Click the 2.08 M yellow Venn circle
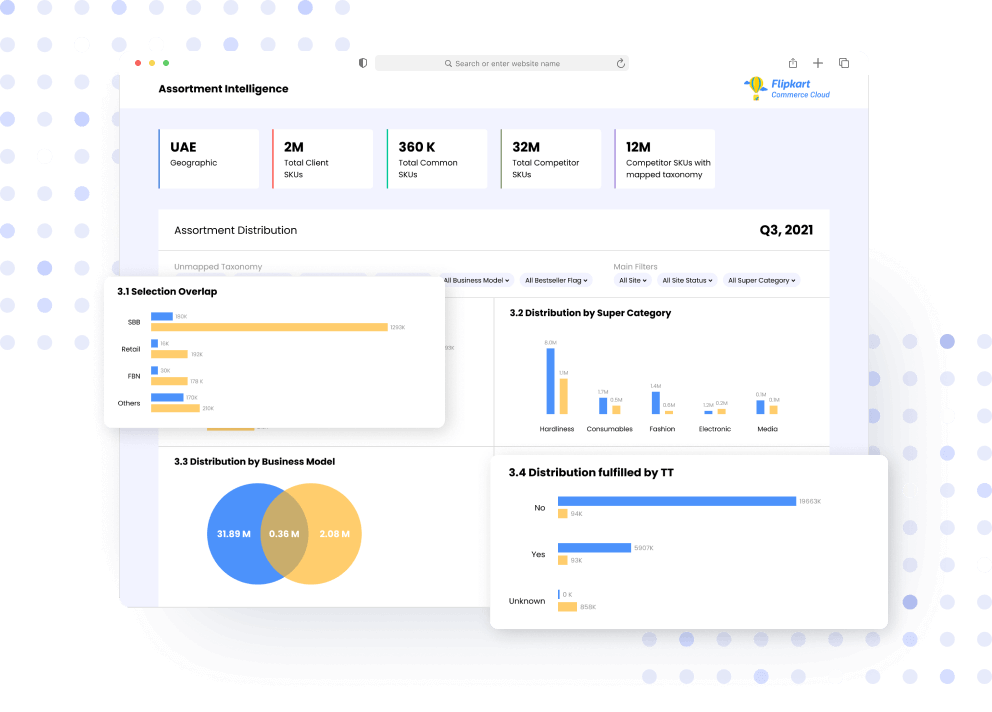The height and width of the screenshot is (712, 992). 334,534
